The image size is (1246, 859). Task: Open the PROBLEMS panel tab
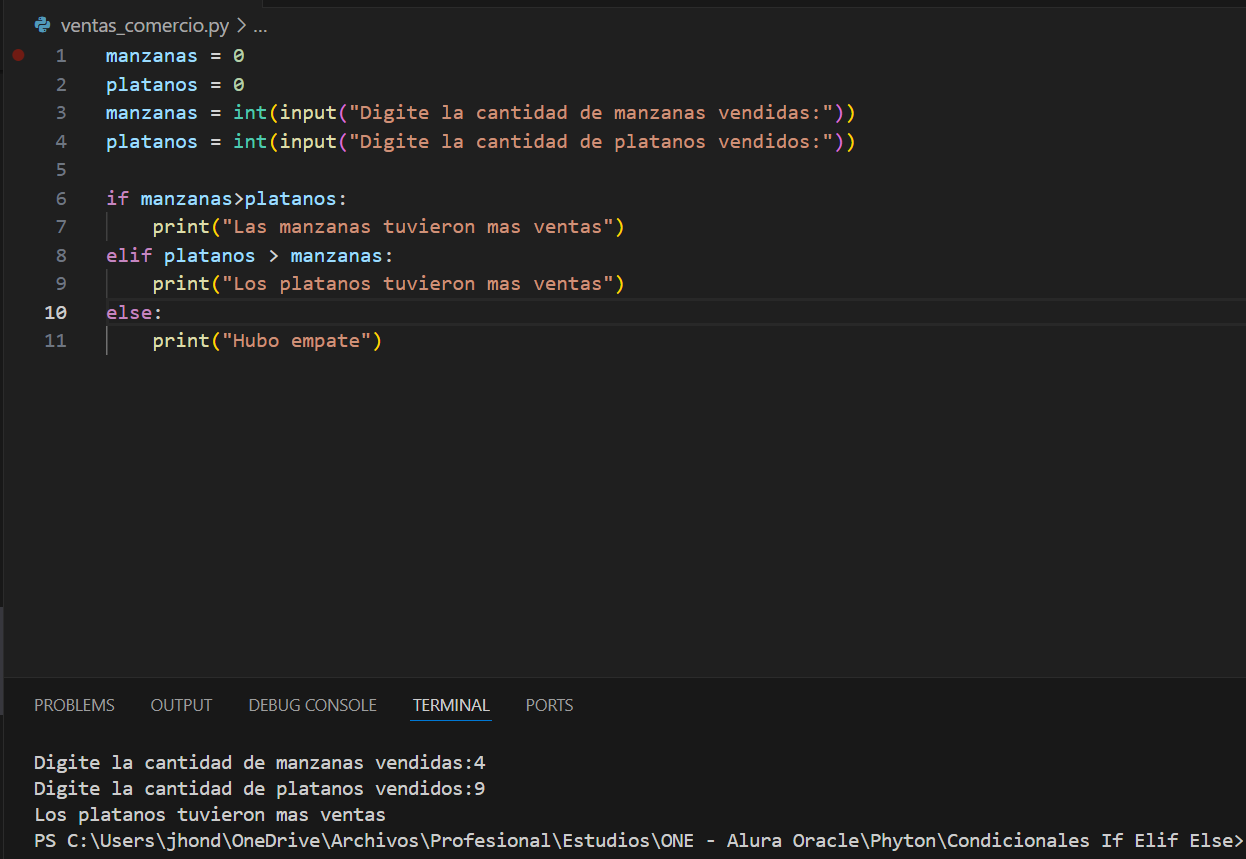click(x=74, y=705)
